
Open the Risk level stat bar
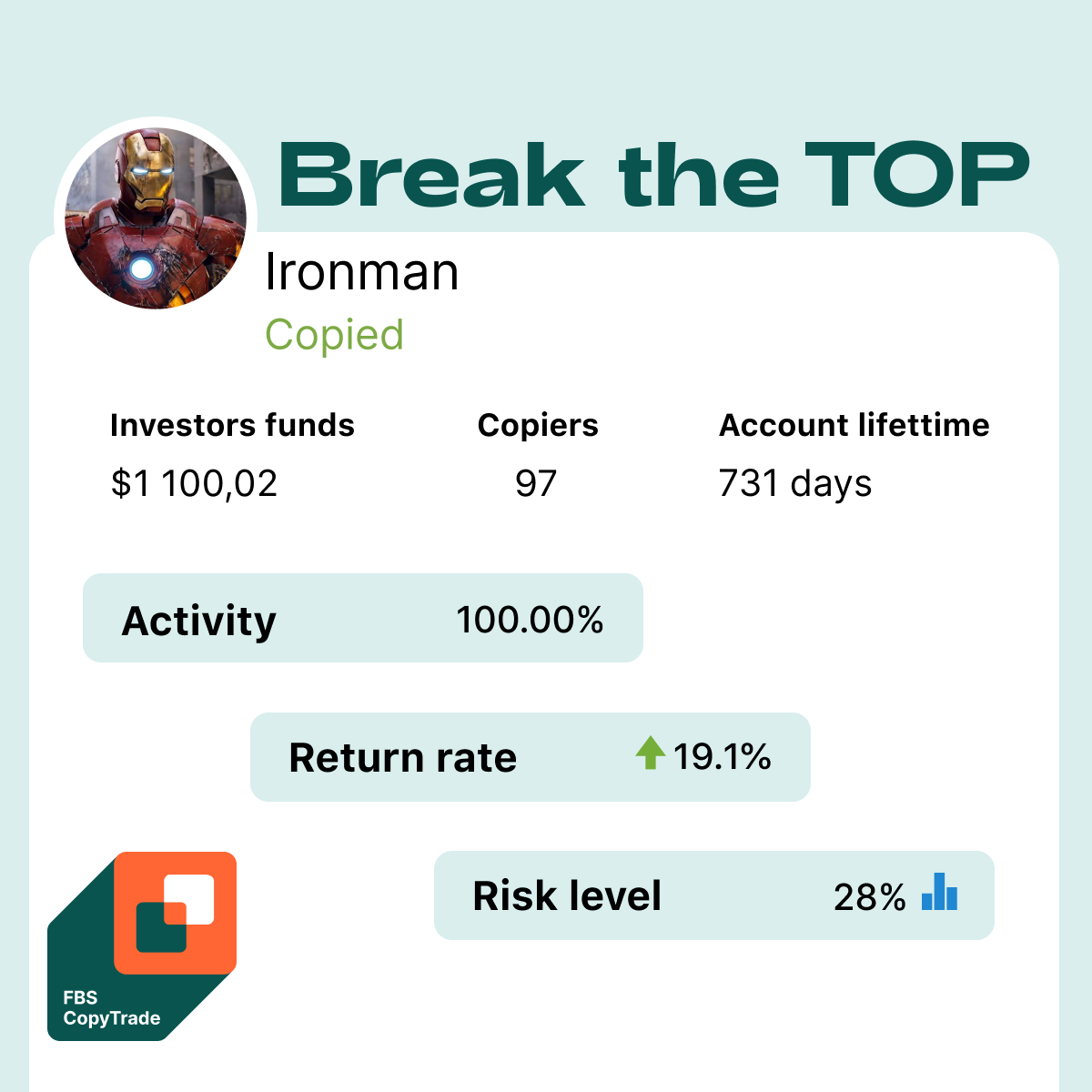click(714, 895)
